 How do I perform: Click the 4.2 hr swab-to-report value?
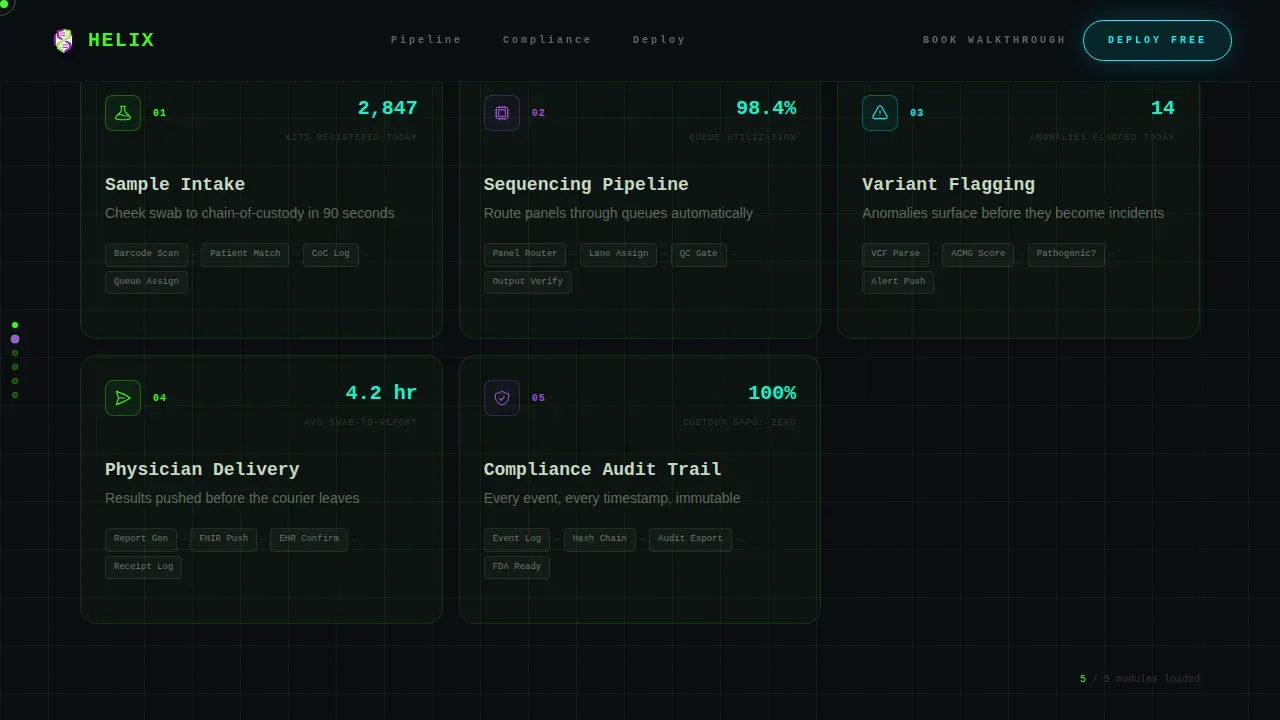(x=381, y=393)
